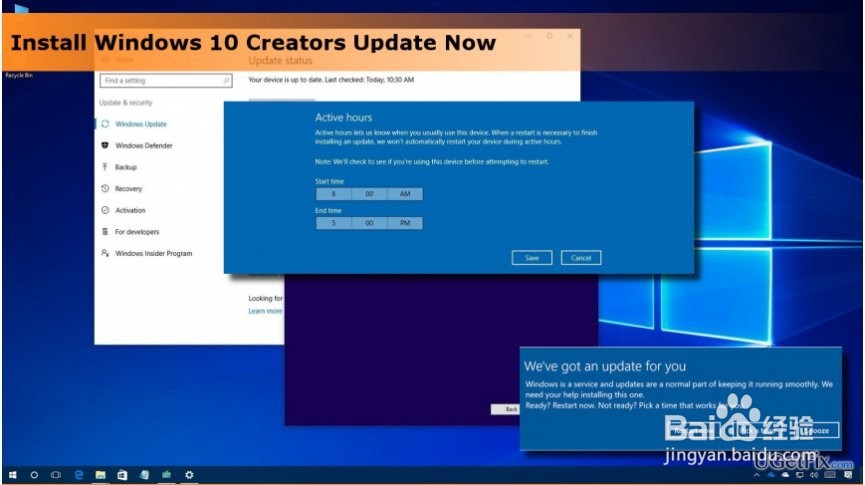Show hidden tray icons chevron
The height and width of the screenshot is (485, 865).
[x=756, y=475]
